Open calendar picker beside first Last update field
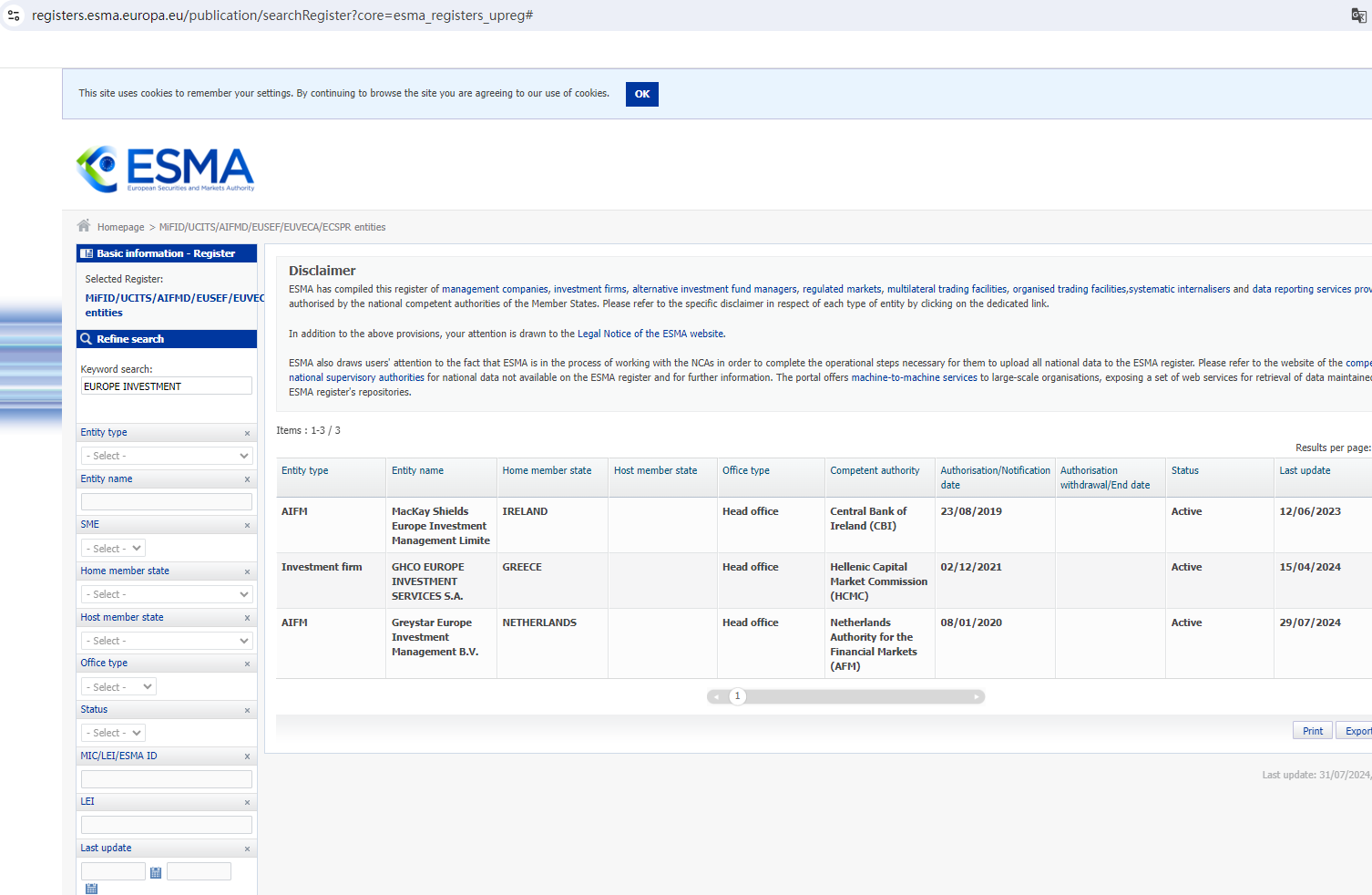 [156, 872]
